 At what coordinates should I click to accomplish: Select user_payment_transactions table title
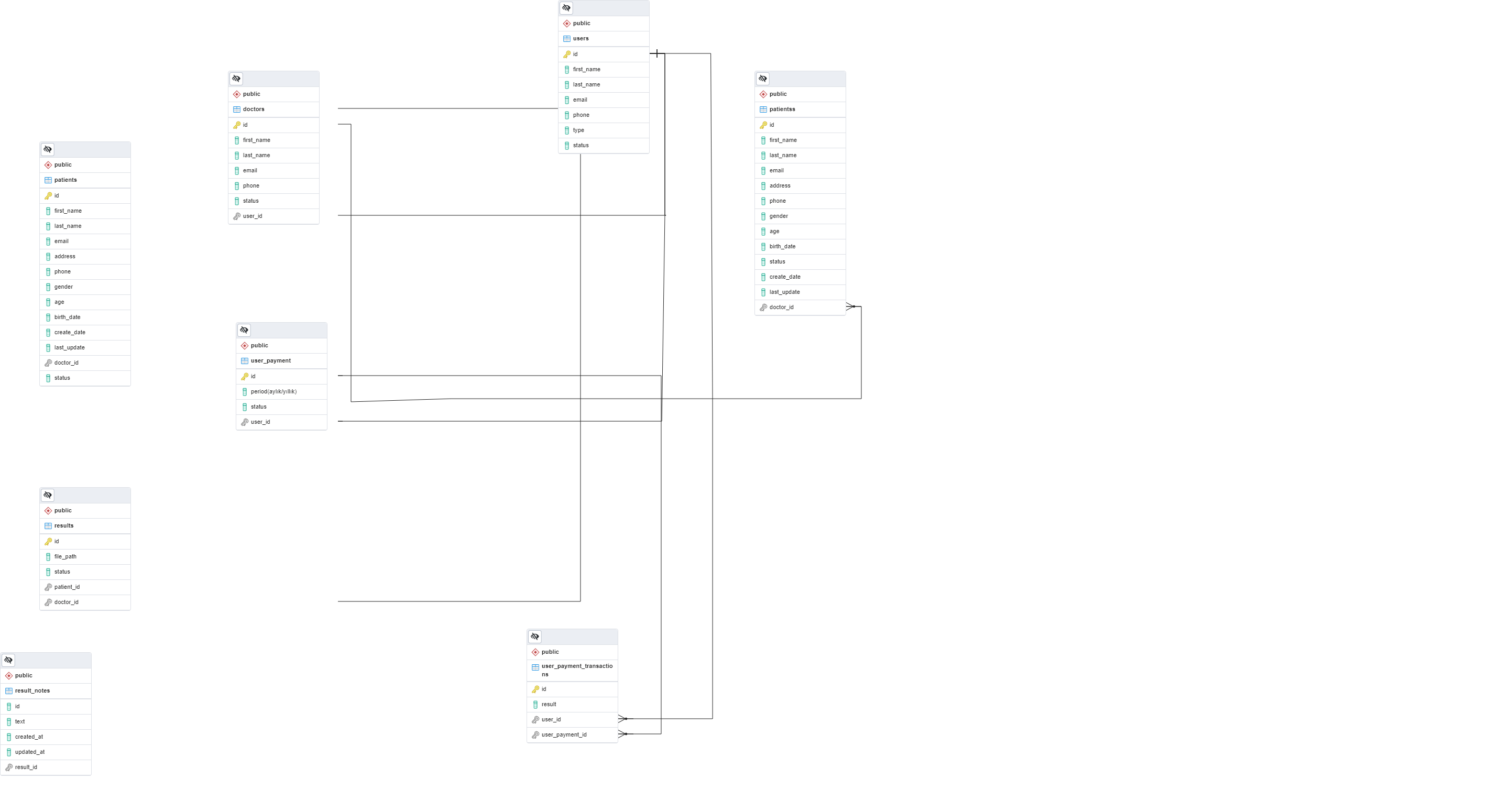[x=577, y=671]
